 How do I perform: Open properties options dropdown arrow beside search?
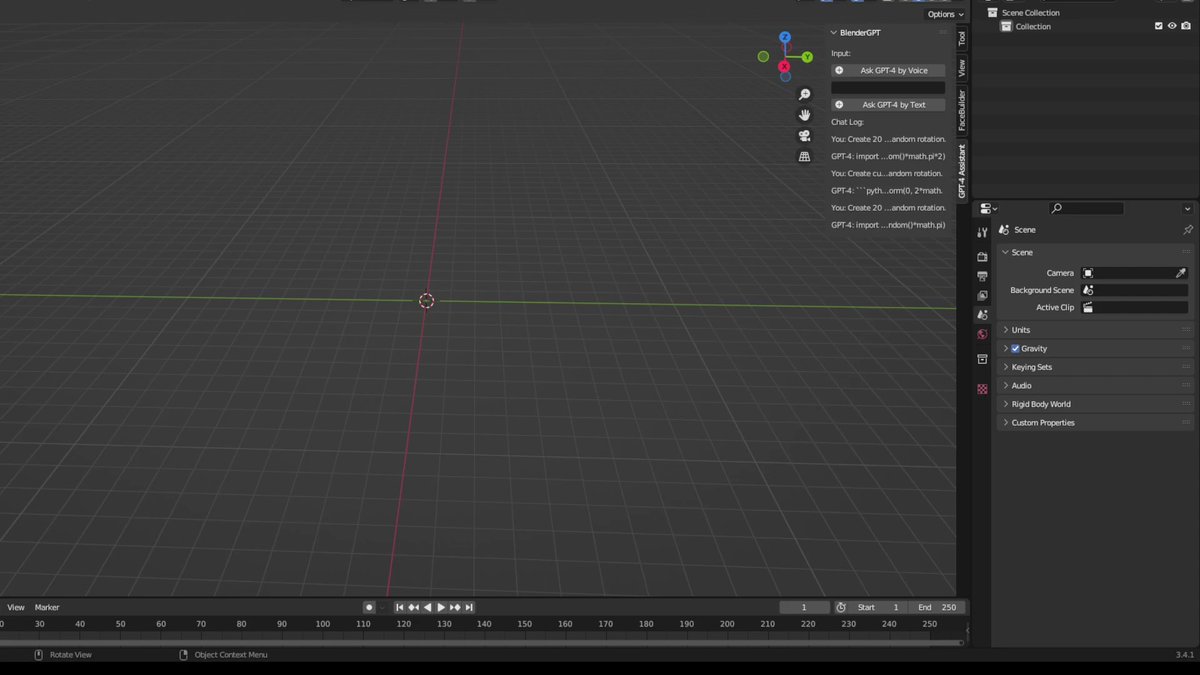pyautogui.click(x=1187, y=209)
